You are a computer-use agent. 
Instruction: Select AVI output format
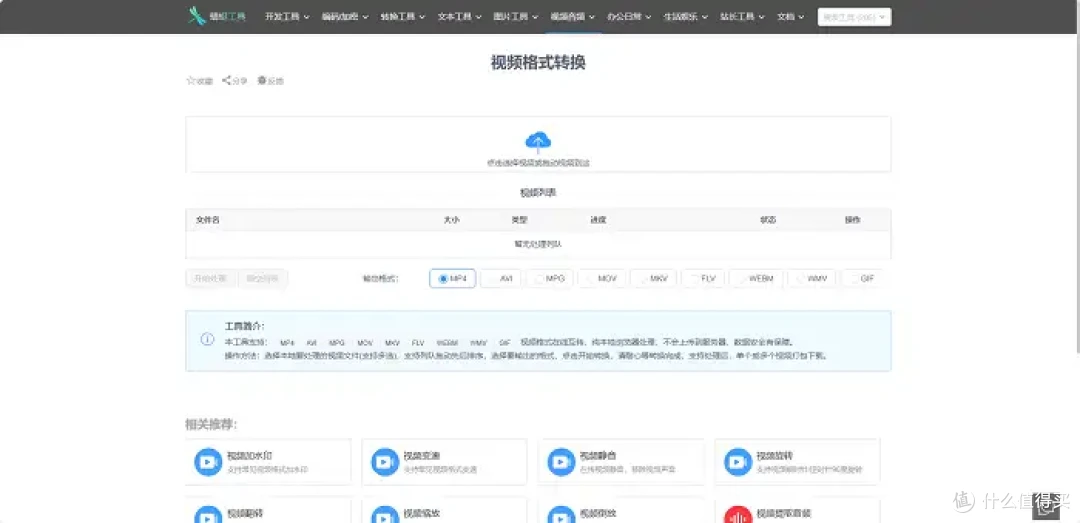(x=501, y=278)
